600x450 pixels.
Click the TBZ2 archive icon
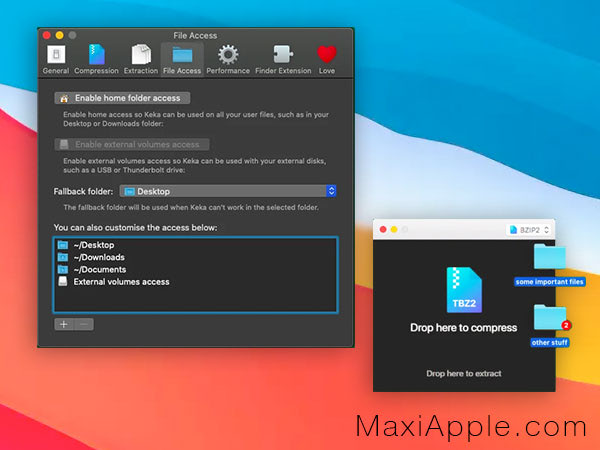(x=464, y=290)
